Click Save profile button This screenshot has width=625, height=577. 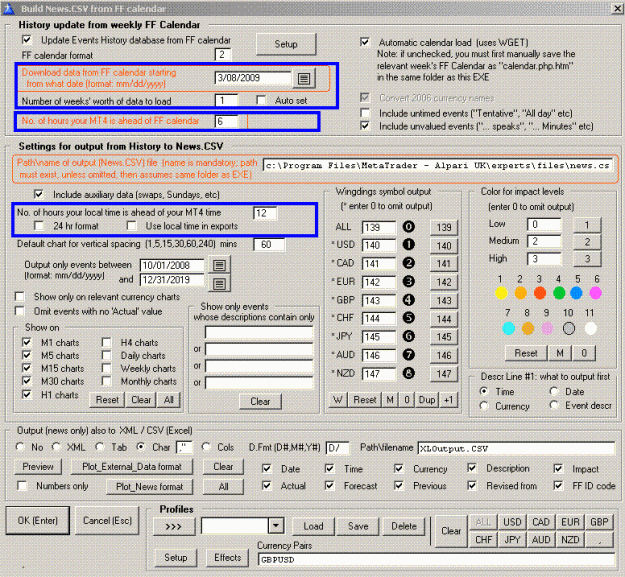point(358,526)
